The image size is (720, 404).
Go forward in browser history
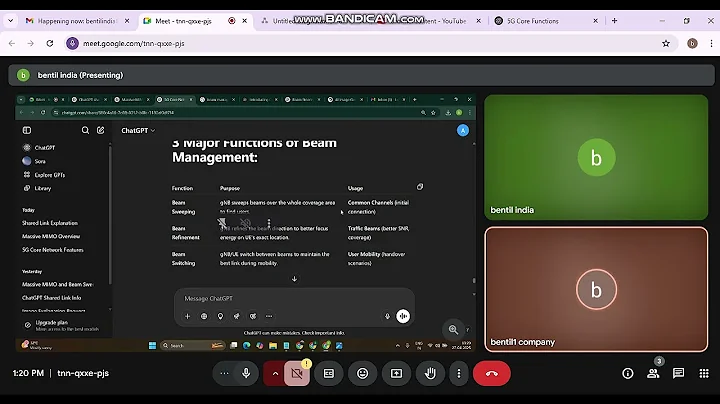click(30, 43)
